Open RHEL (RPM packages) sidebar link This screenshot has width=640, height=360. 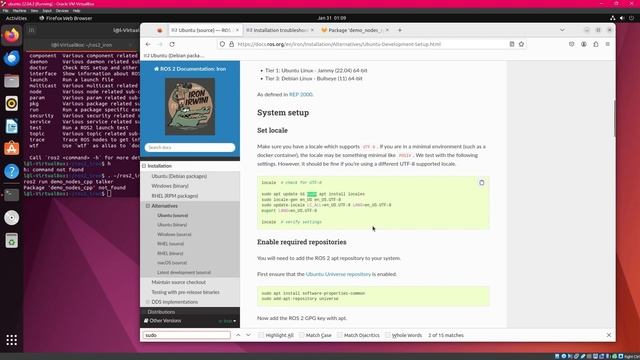pos(175,196)
